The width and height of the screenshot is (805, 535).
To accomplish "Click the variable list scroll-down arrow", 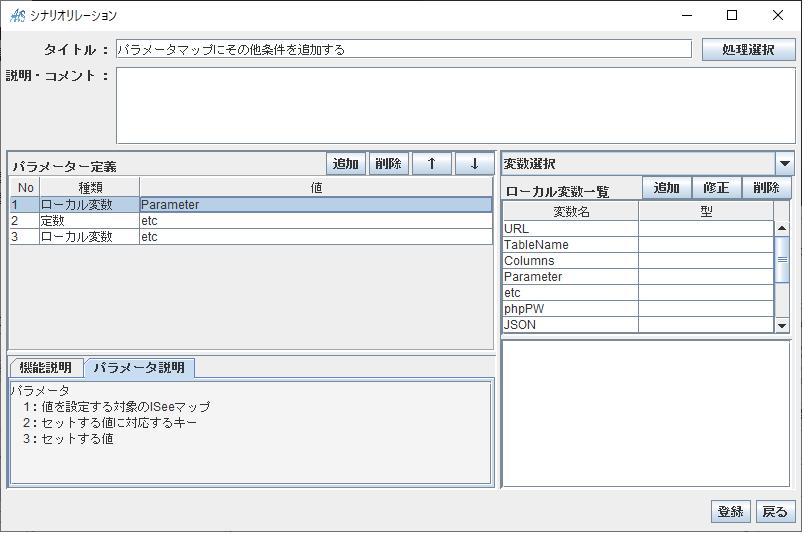I will 781,325.
